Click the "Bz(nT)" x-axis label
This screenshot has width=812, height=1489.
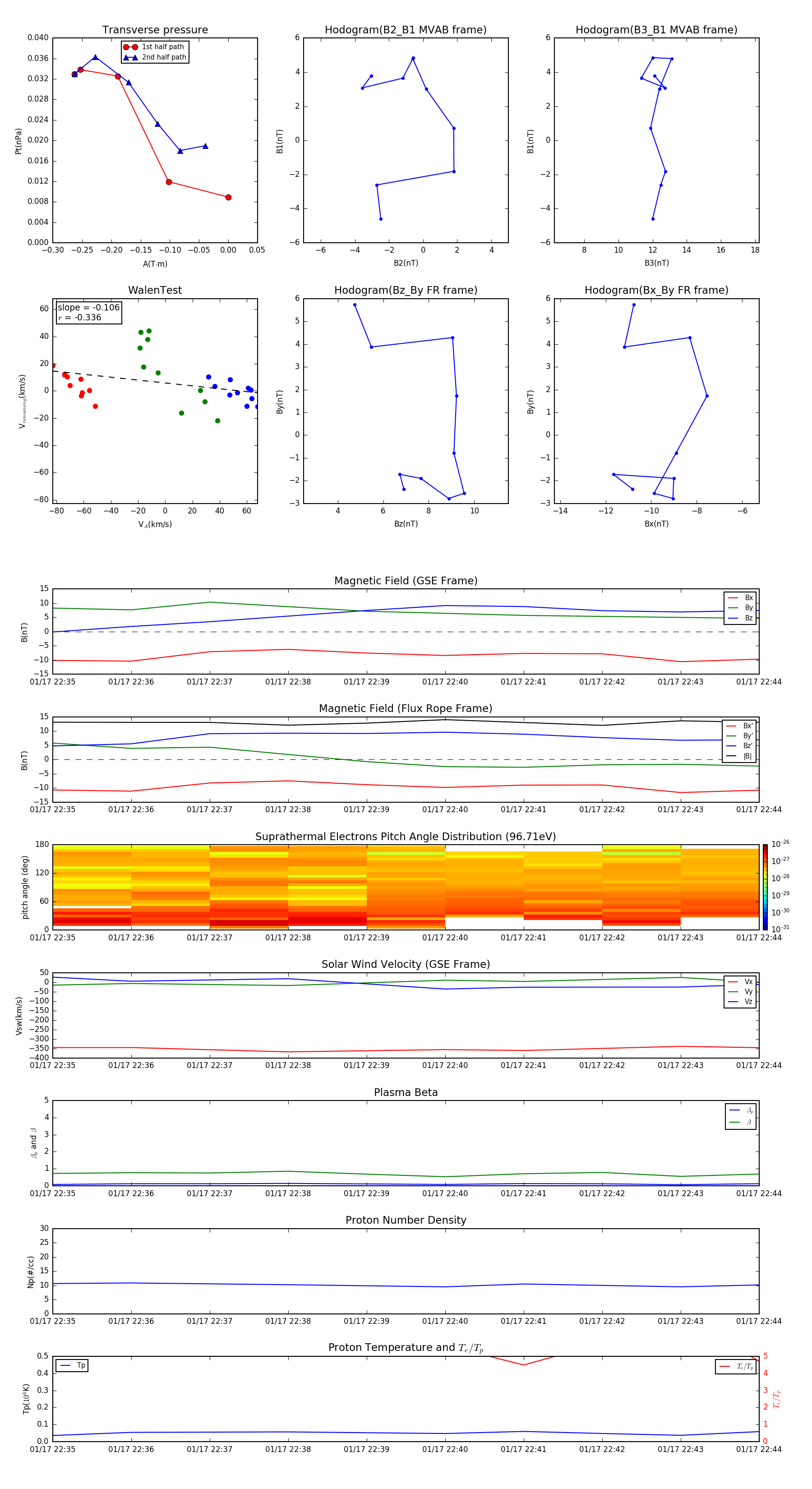click(x=406, y=524)
